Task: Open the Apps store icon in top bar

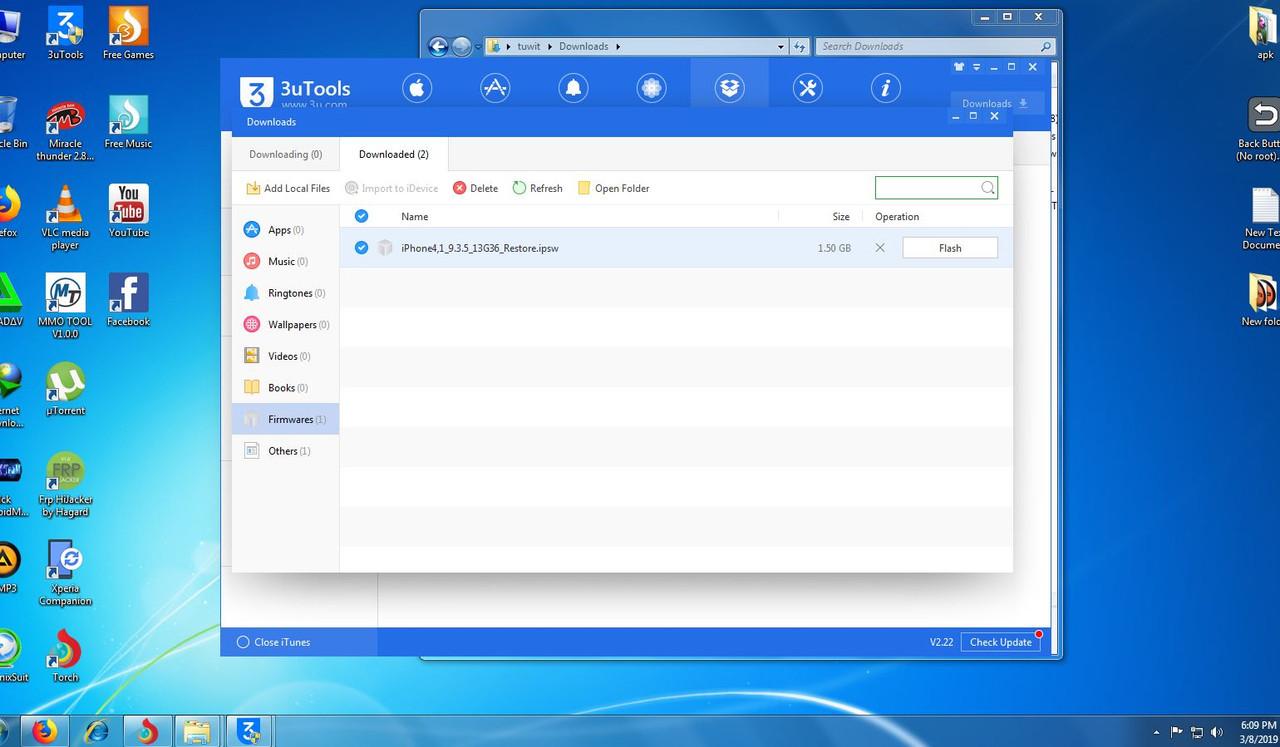Action: [x=495, y=88]
